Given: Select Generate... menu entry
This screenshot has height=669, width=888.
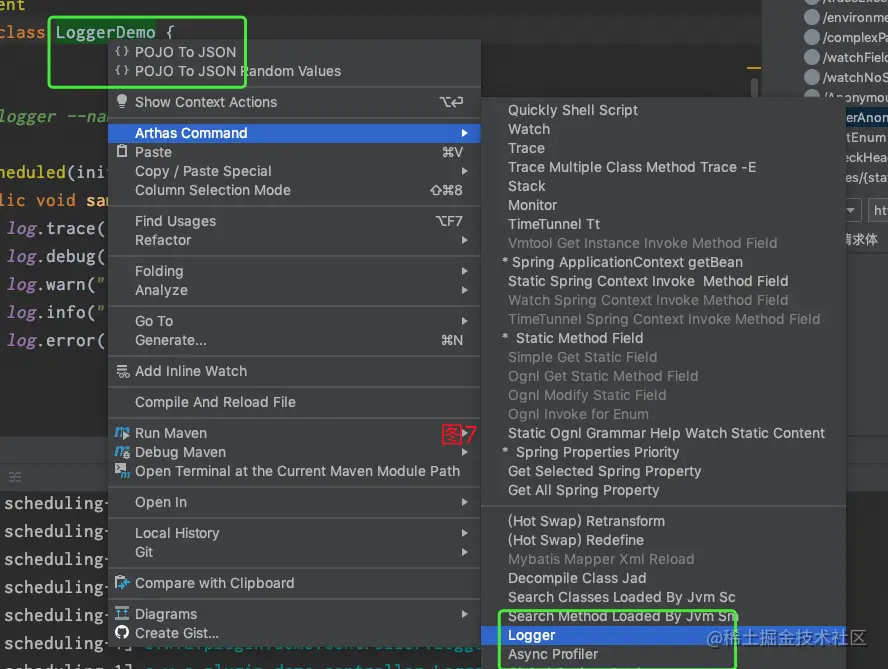Looking at the screenshot, I should [x=294, y=340].
